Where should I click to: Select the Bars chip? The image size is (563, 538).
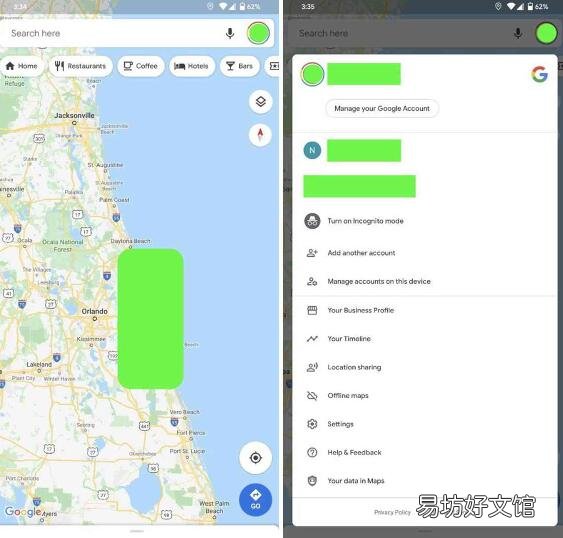coord(239,66)
